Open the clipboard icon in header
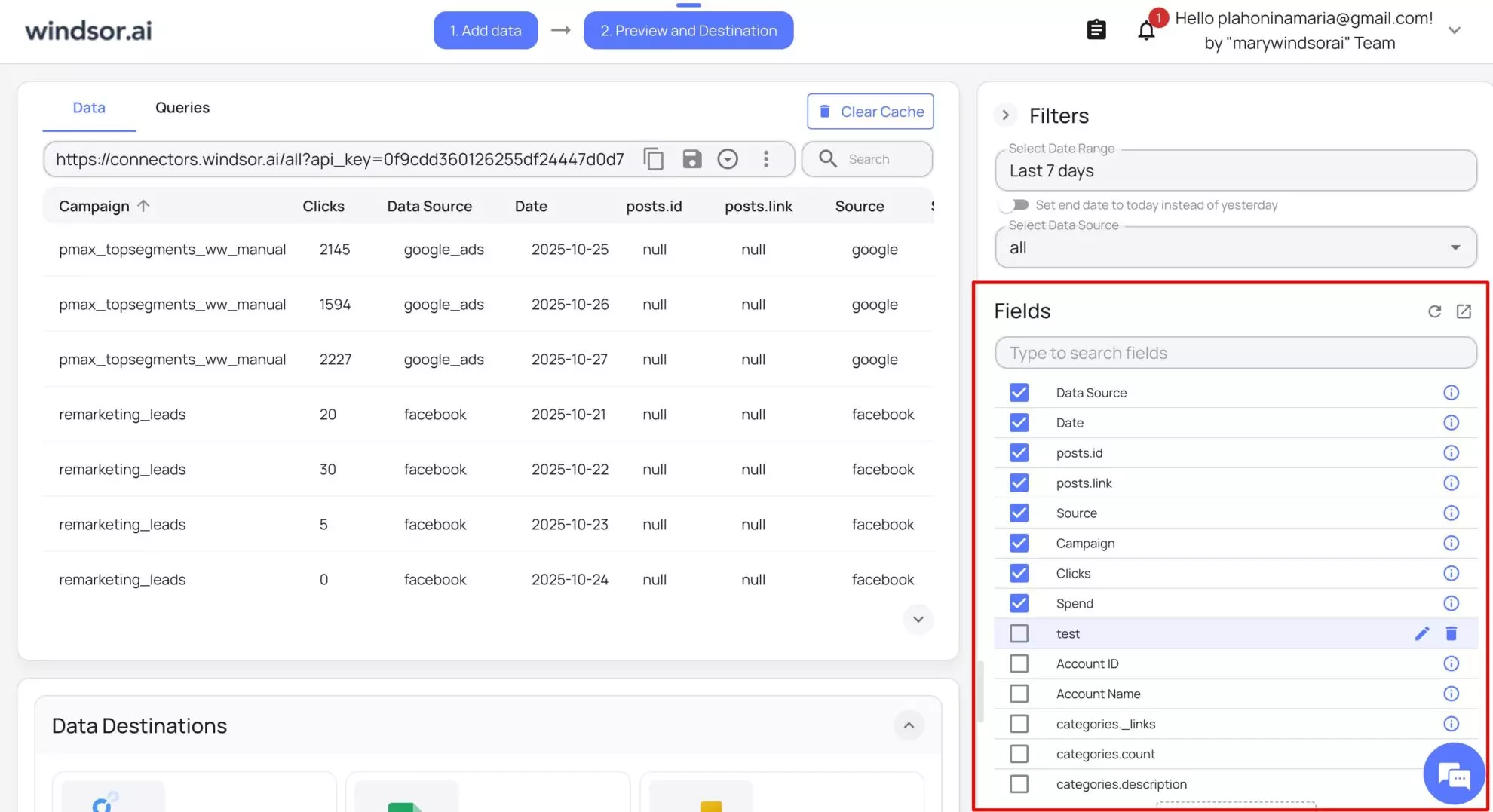The image size is (1493, 812). pos(1096,30)
